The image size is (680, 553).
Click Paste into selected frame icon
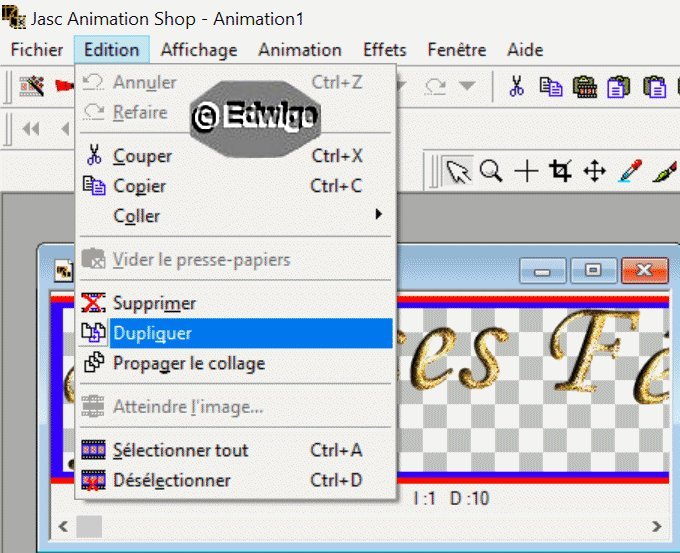(654, 86)
